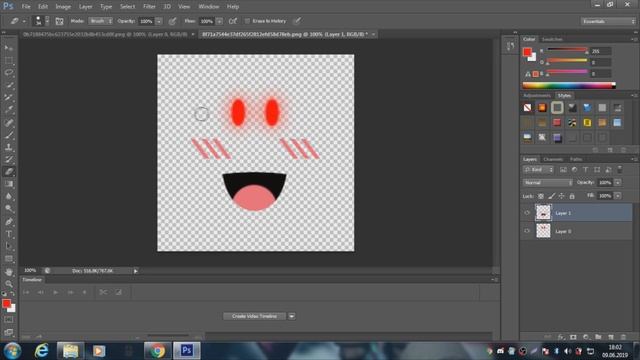Select the Horizontal Type tool
Image resolution: width=640 pixels, height=360 pixels.
[x=9, y=234]
